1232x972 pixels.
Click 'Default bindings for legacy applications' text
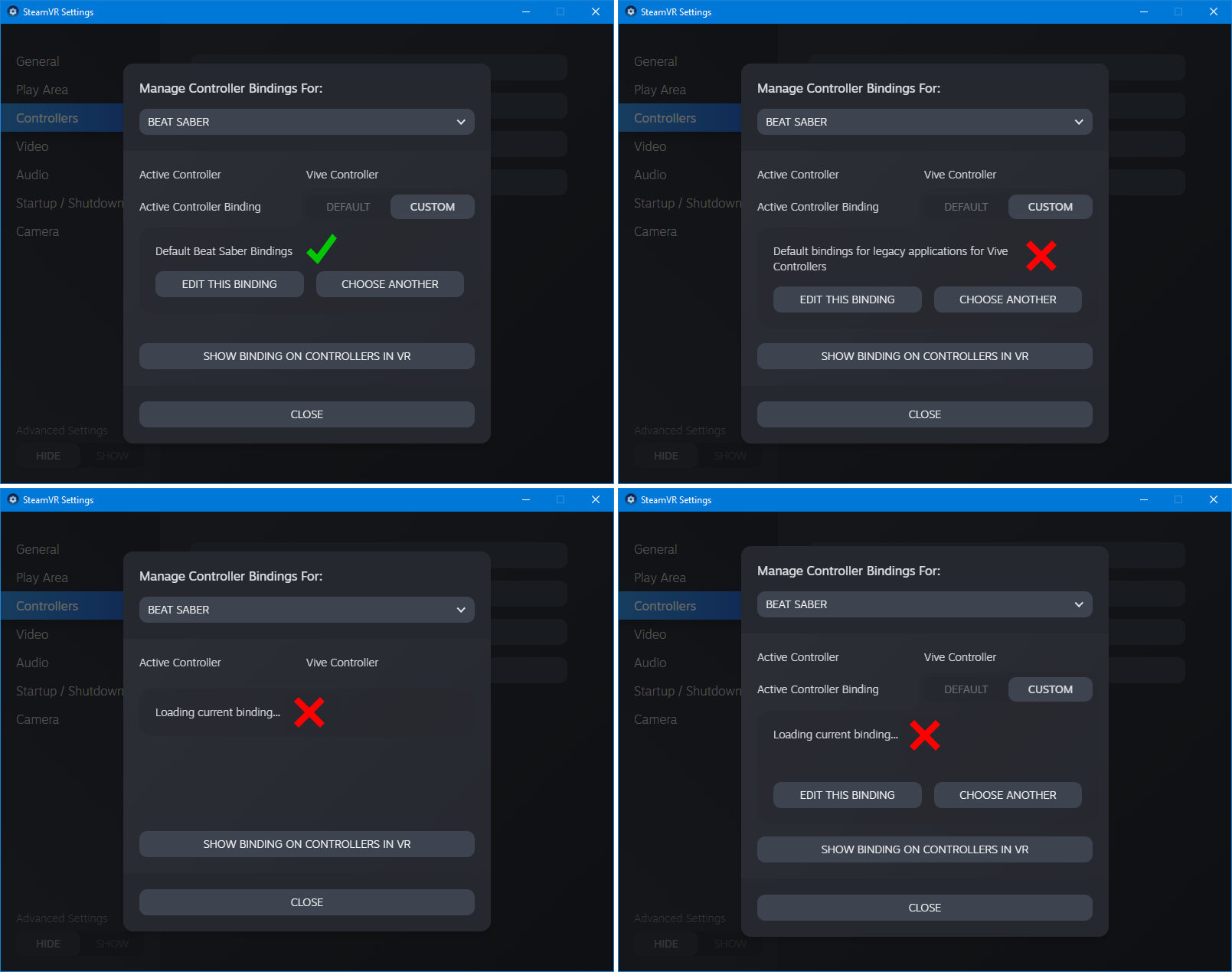click(x=891, y=259)
